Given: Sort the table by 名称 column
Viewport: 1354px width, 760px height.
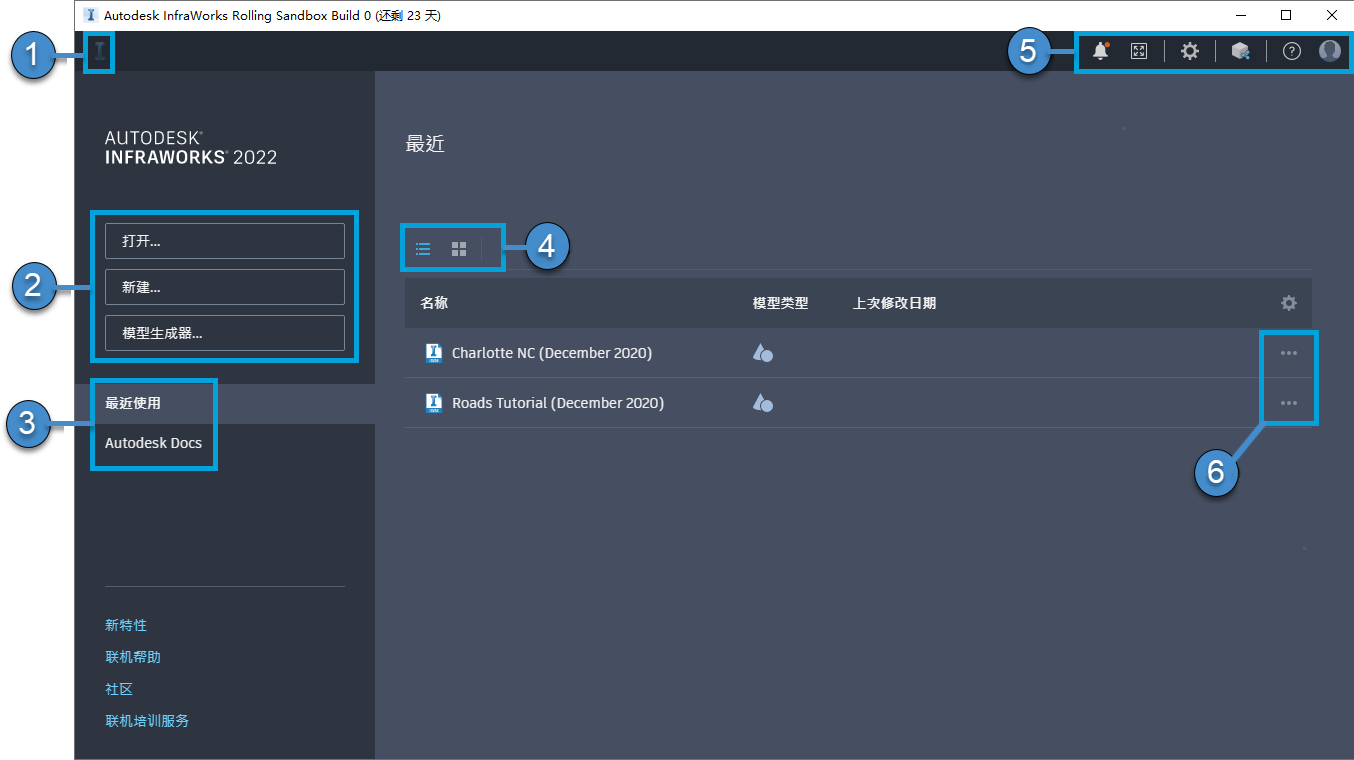Looking at the screenshot, I should tap(434, 303).
